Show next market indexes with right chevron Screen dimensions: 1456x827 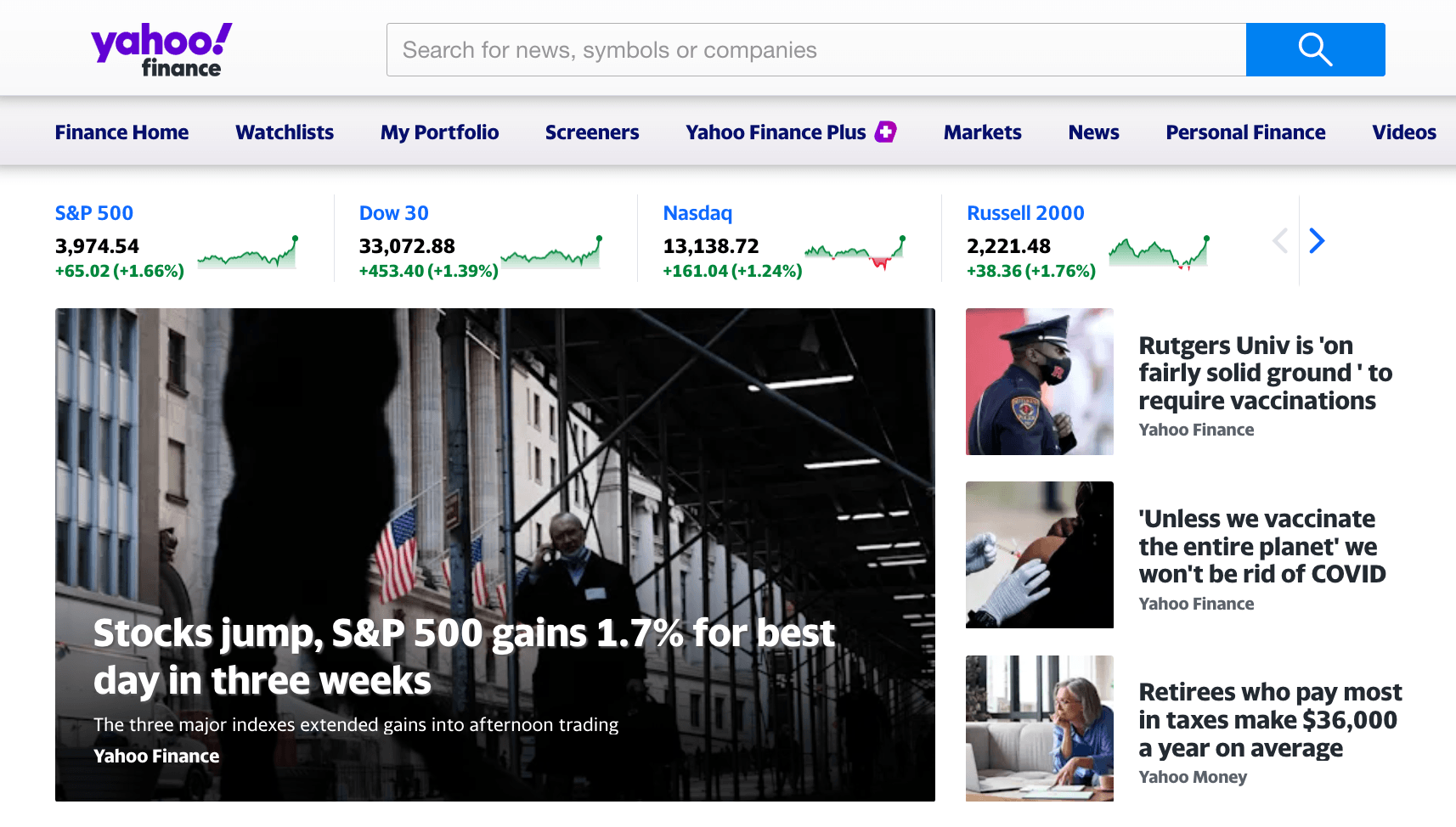click(1317, 241)
